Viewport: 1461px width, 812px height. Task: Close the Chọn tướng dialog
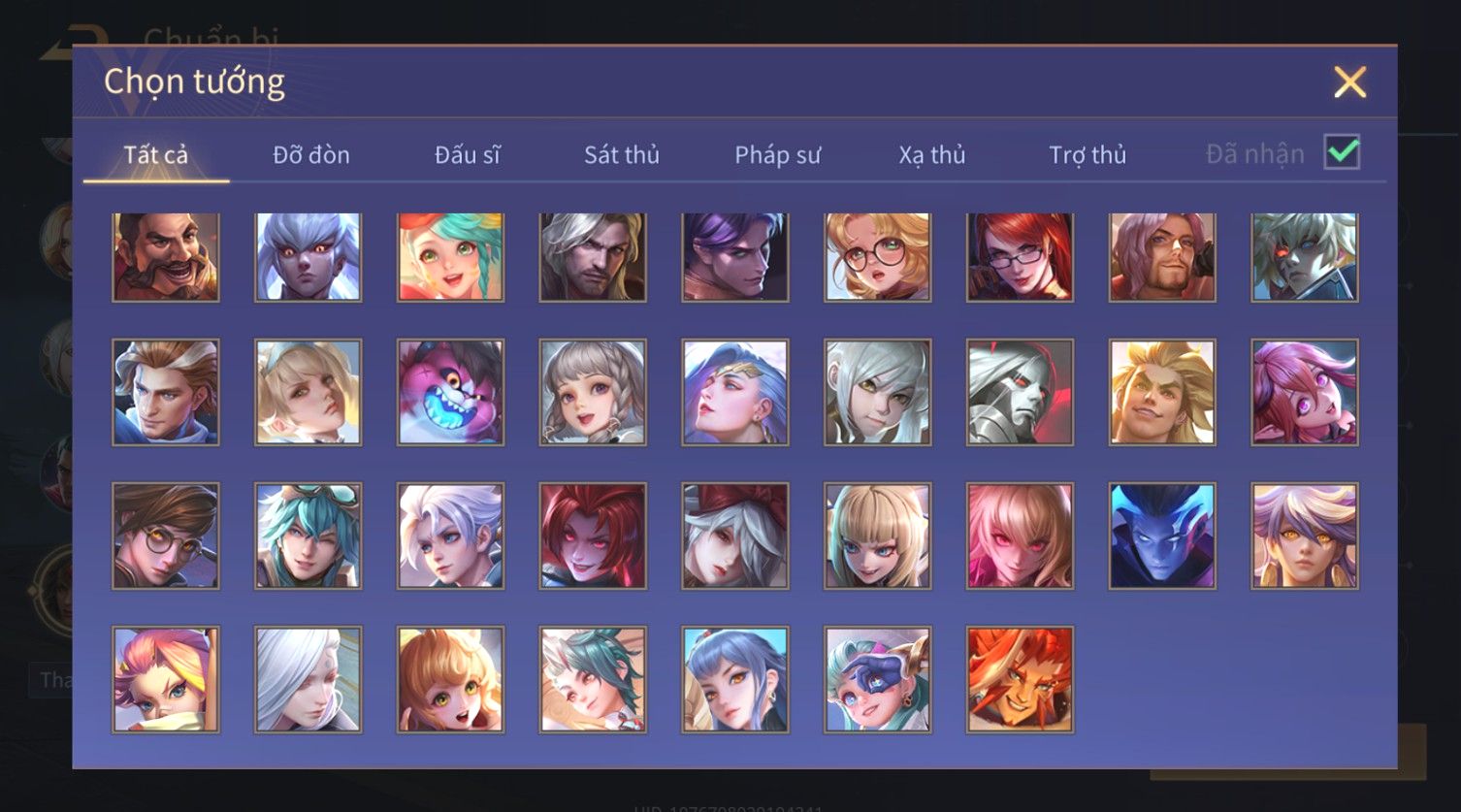[x=1349, y=82]
